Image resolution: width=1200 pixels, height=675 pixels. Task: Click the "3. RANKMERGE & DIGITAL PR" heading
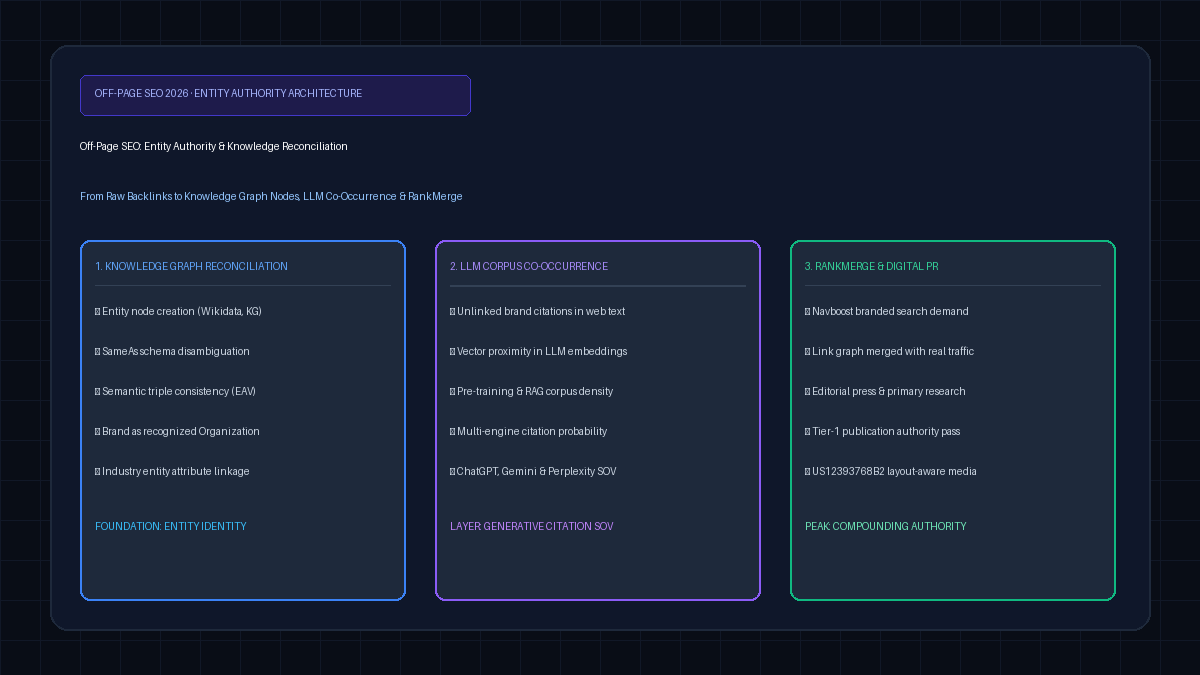(872, 266)
